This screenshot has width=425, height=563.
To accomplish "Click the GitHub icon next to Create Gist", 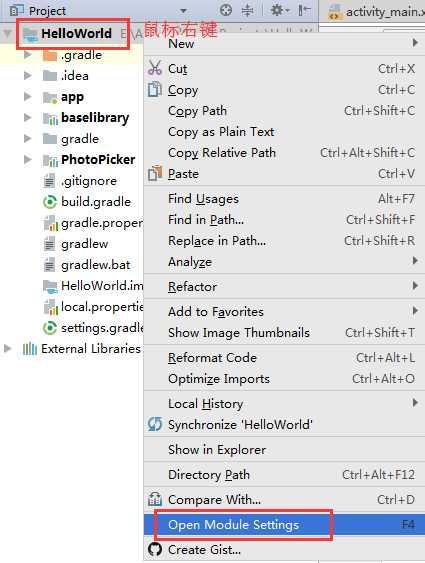I will click(x=155, y=549).
